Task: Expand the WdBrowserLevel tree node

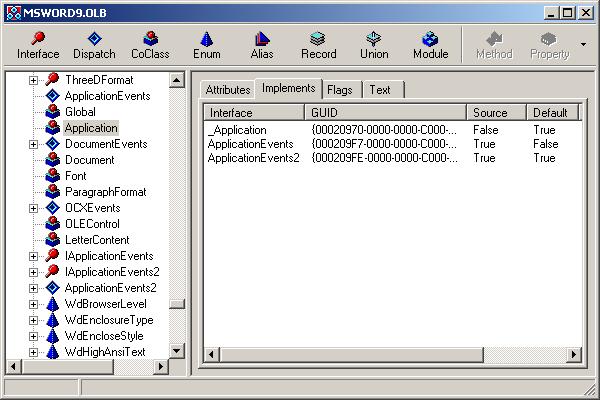Action: (x=34, y=304)
